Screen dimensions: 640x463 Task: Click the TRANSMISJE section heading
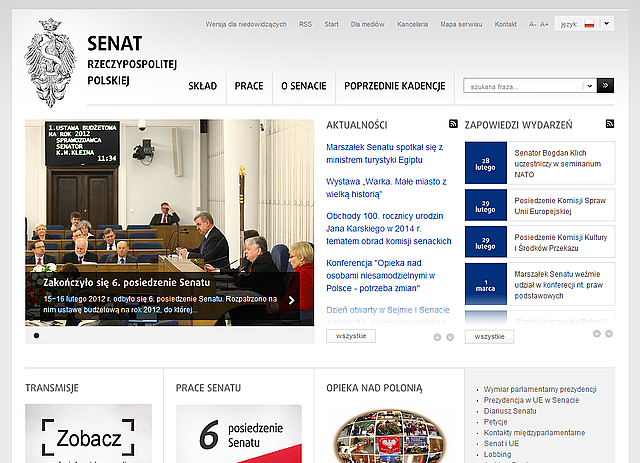(52, 388)
